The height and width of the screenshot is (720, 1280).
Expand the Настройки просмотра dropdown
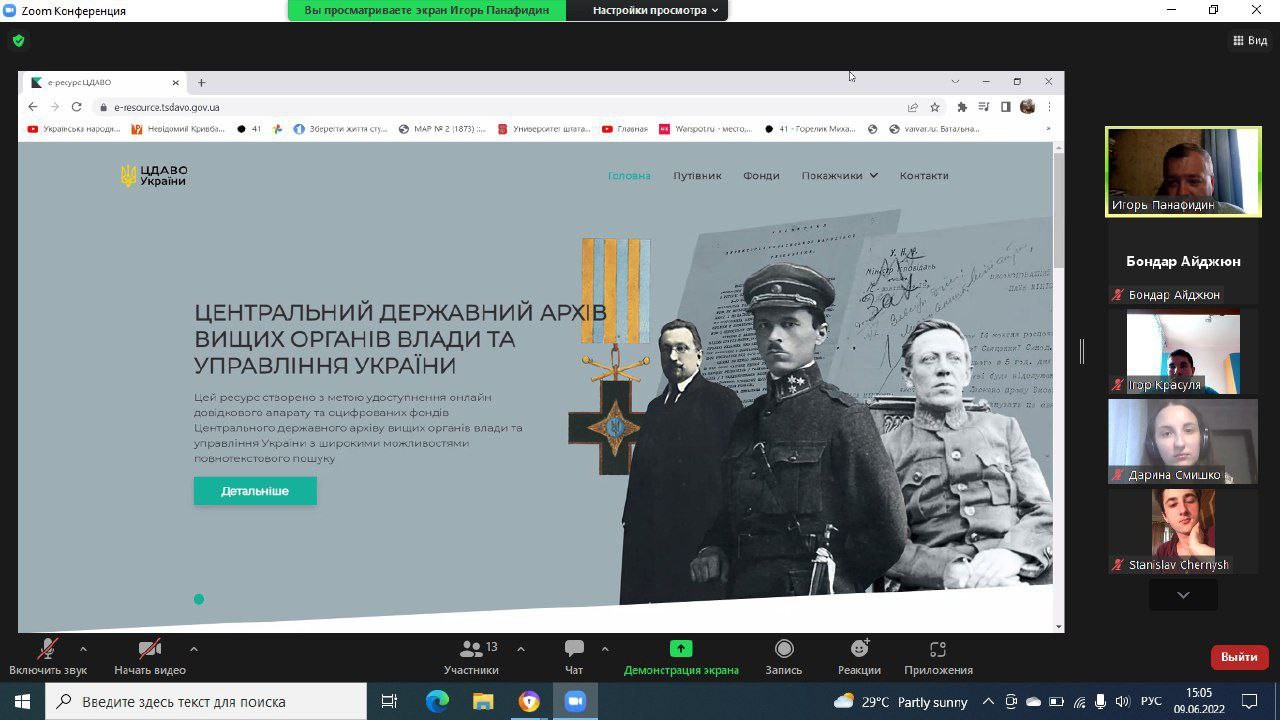(656, 10)
